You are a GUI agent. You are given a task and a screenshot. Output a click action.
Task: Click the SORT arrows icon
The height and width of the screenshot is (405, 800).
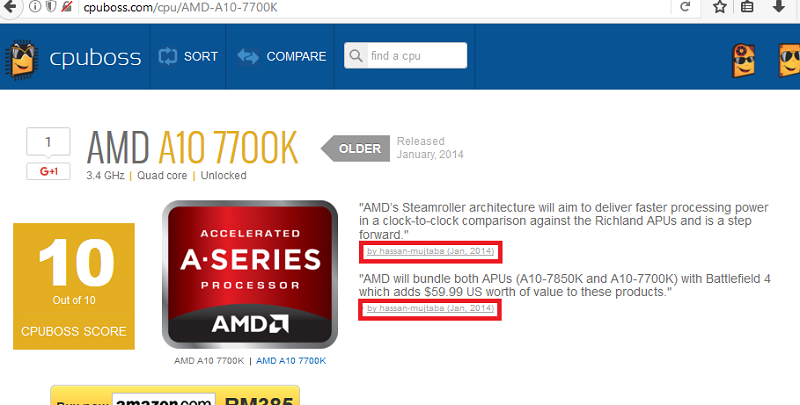point(167,56)
